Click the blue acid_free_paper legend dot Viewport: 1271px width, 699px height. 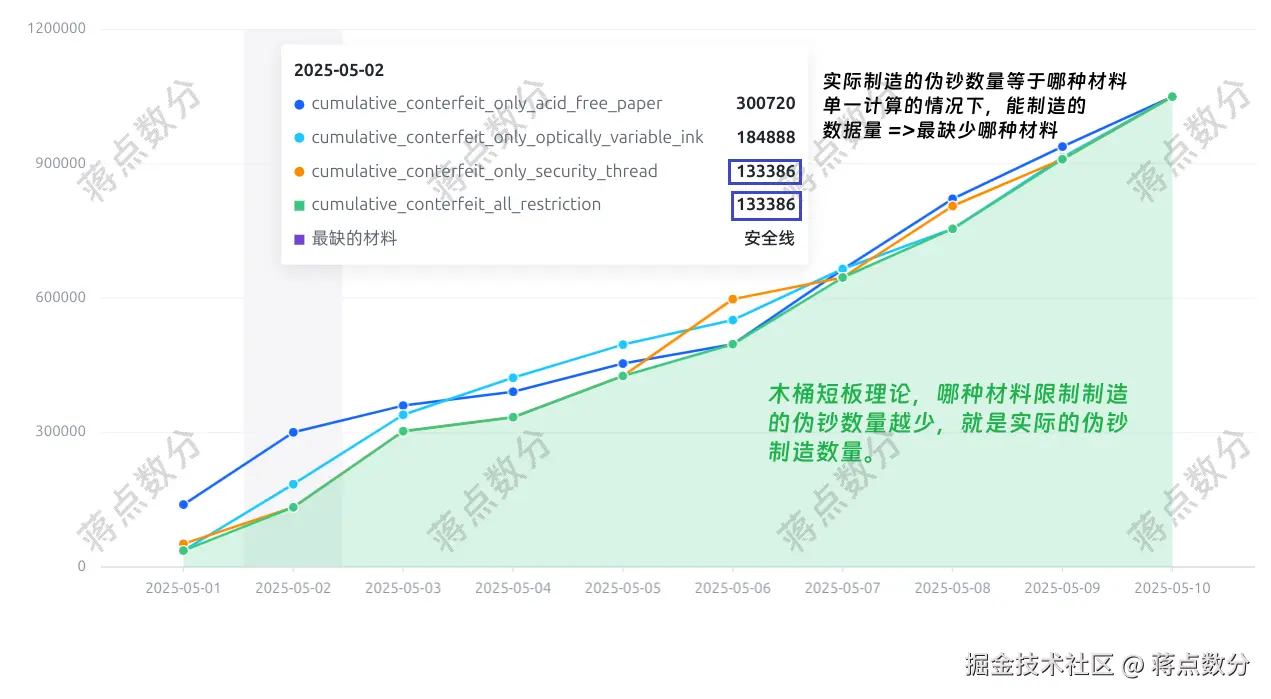(x=298, y=103)
